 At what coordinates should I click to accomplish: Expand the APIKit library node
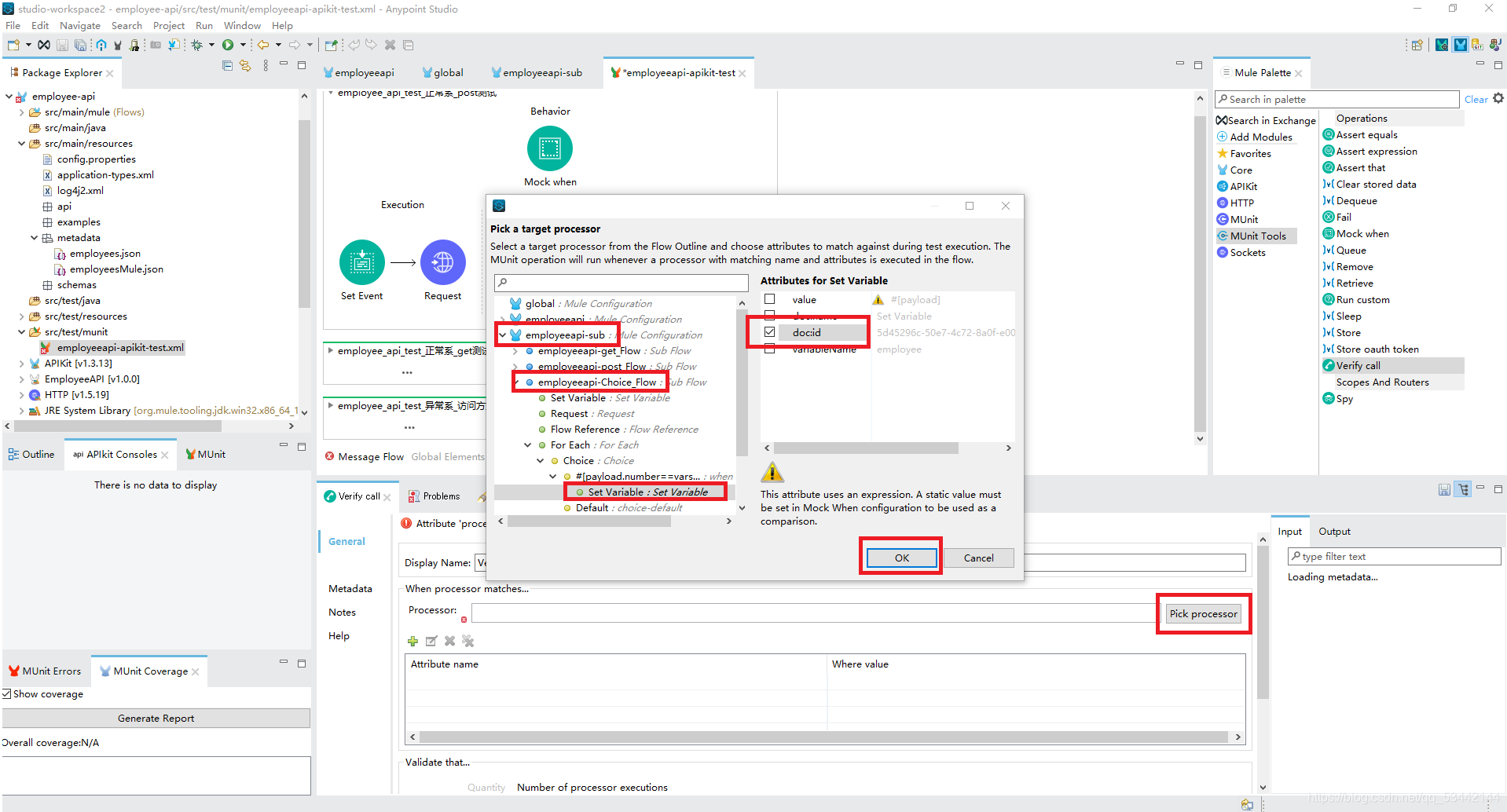tap(21, 364)
